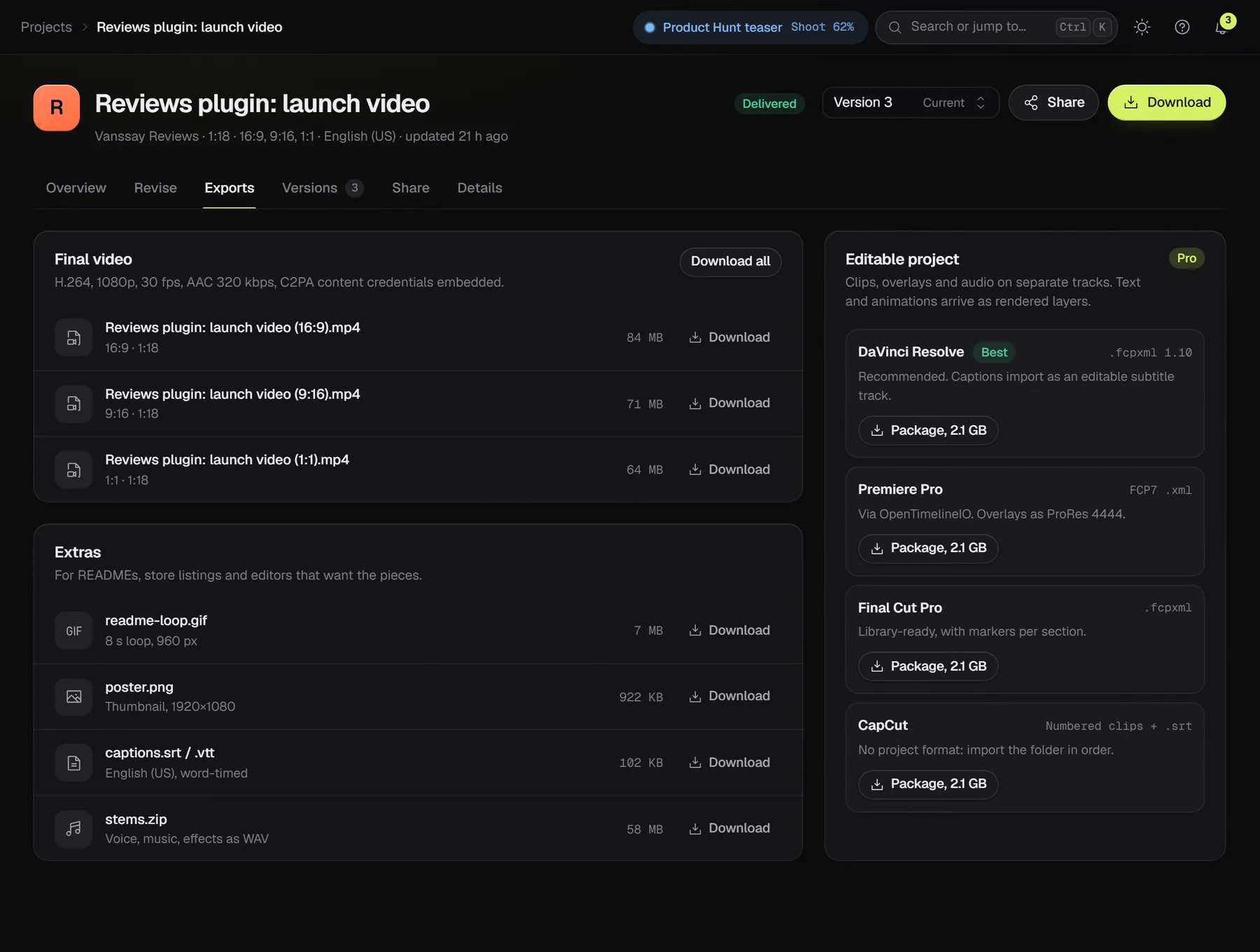
Task: Select the Exports tab
Action: pyautogui.click(x=230, y=188)
